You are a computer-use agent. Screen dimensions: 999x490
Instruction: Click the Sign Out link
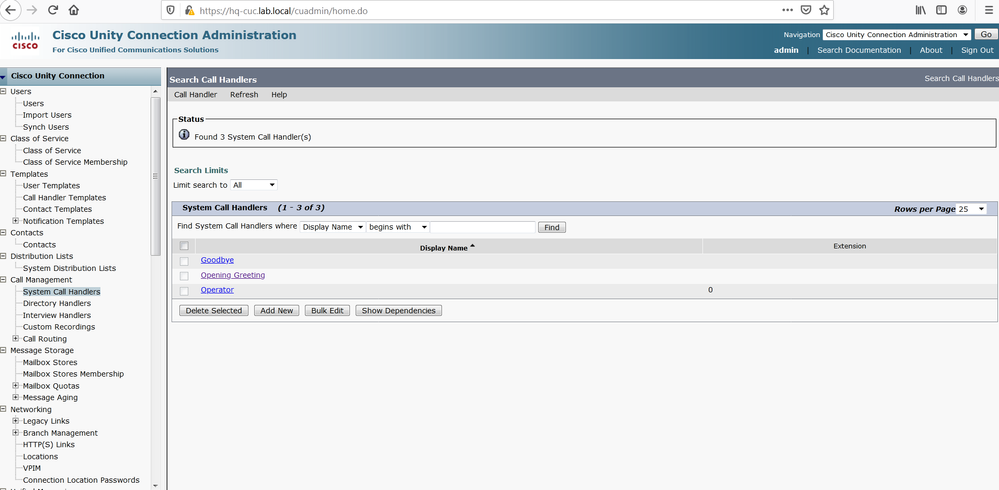[x=977, y=50]
